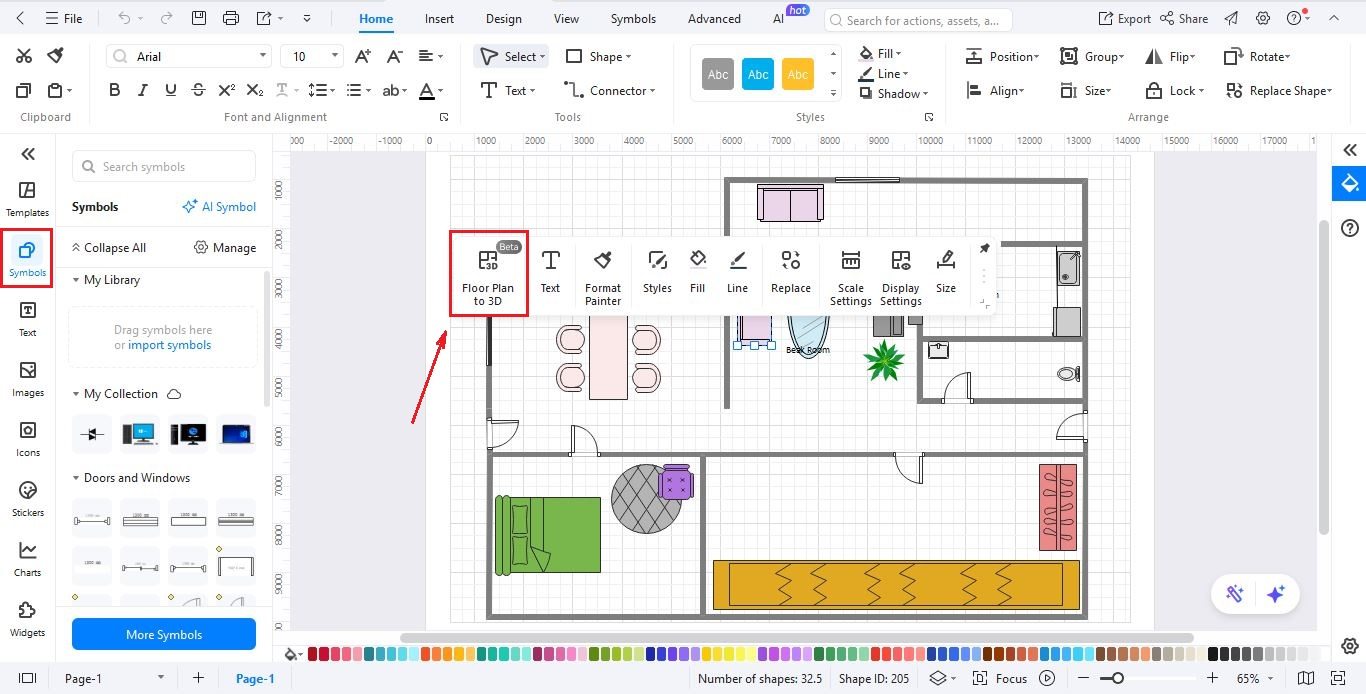The width and height of the screenshot is (1366, 694).
Task: Open the Shape tool dropdown
Action: [598, 56]
